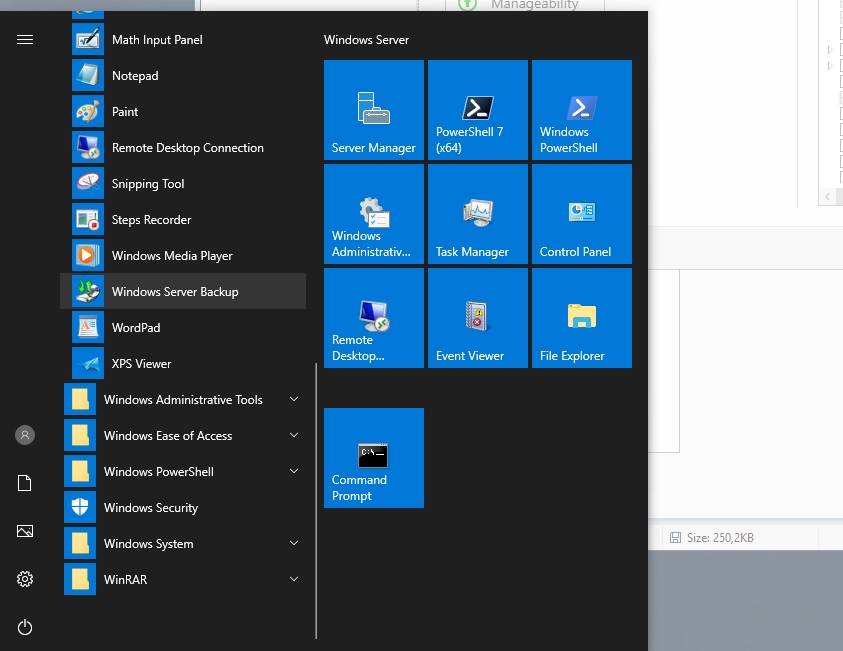The image size is (843, 651).
Task: Open the Server Manager tile
Action: click(x=374, y=110)
